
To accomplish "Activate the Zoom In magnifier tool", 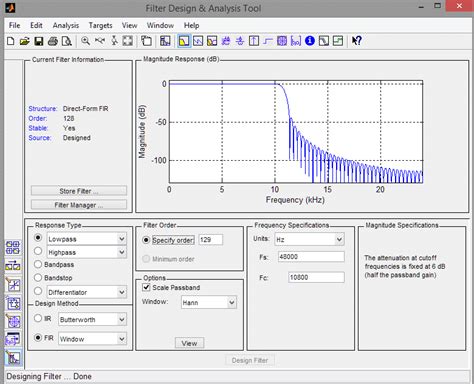I will [x=86, y=41].
